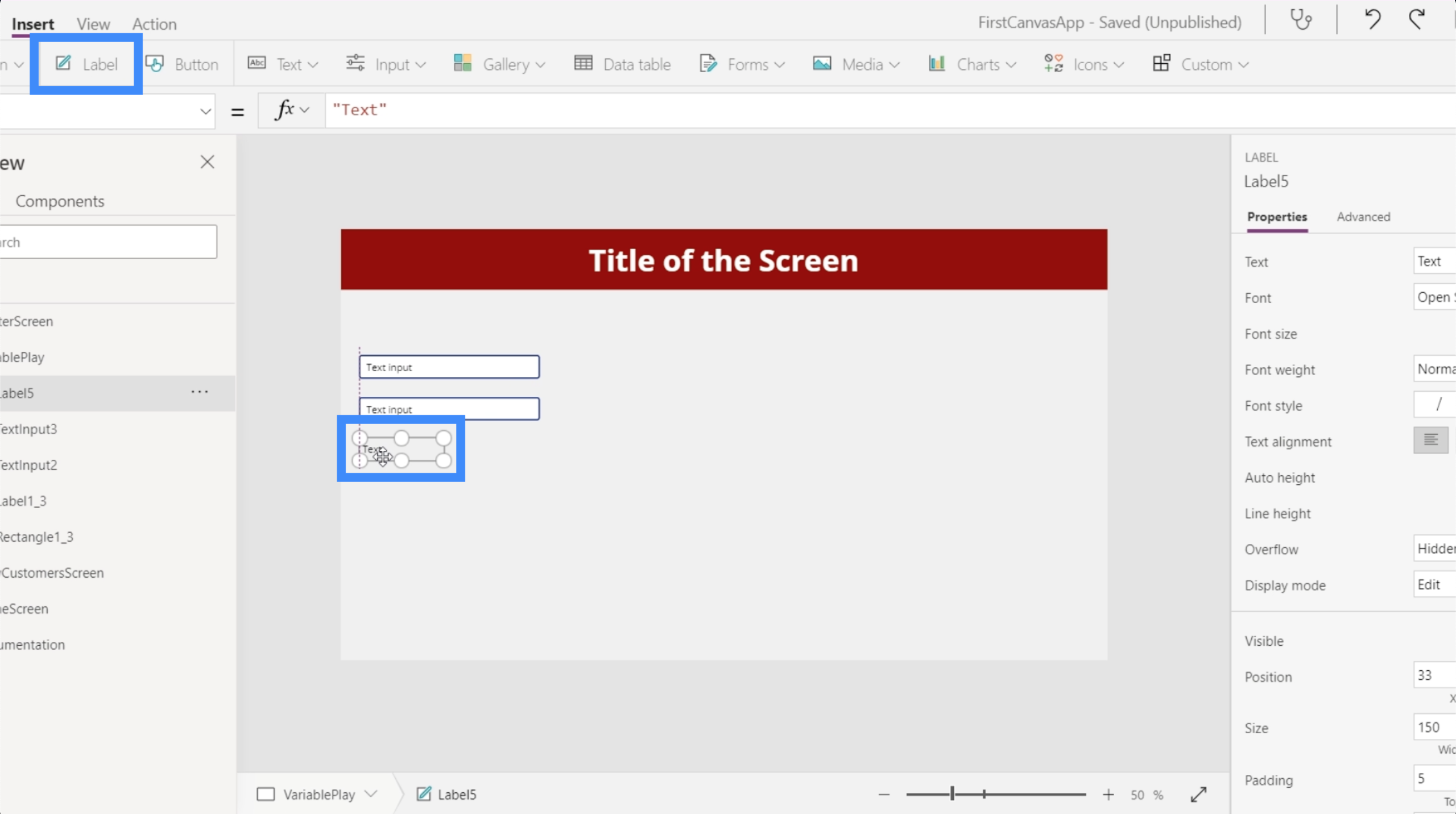Insert a Button control
The image size is (1456, 814).
[182, 64]
